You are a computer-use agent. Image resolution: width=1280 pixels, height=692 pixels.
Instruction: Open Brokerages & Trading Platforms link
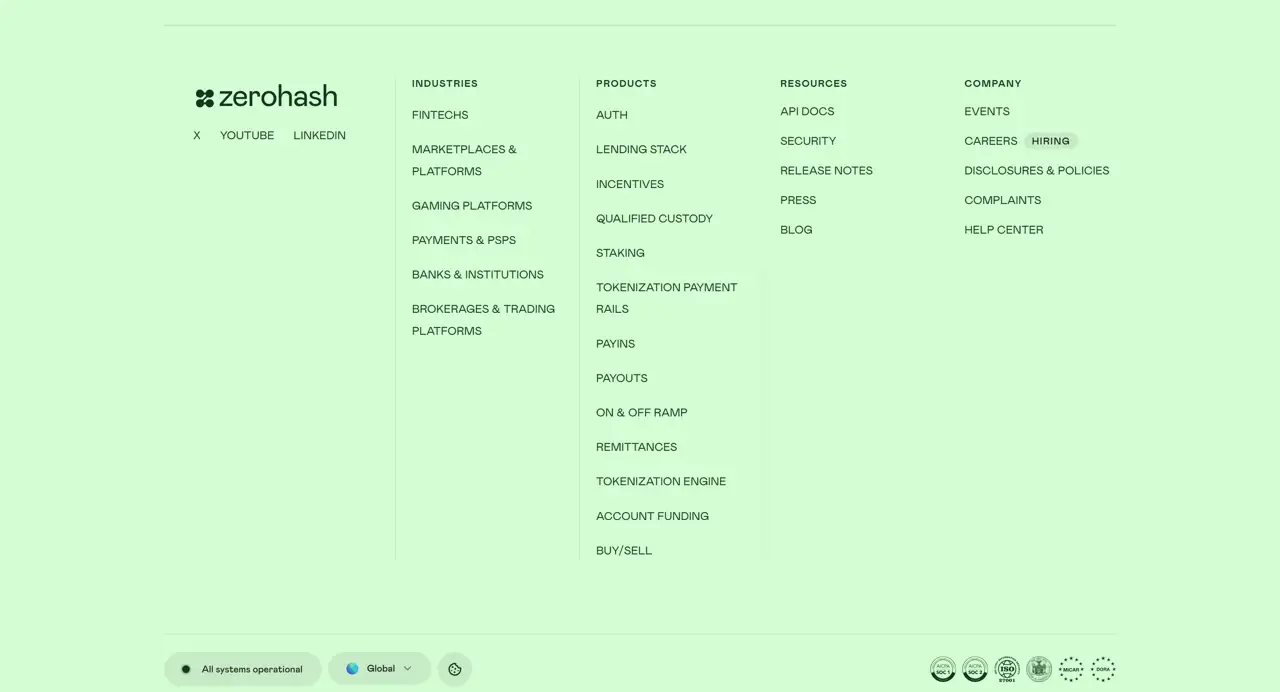pyautogui.click(x=483, y=320)
